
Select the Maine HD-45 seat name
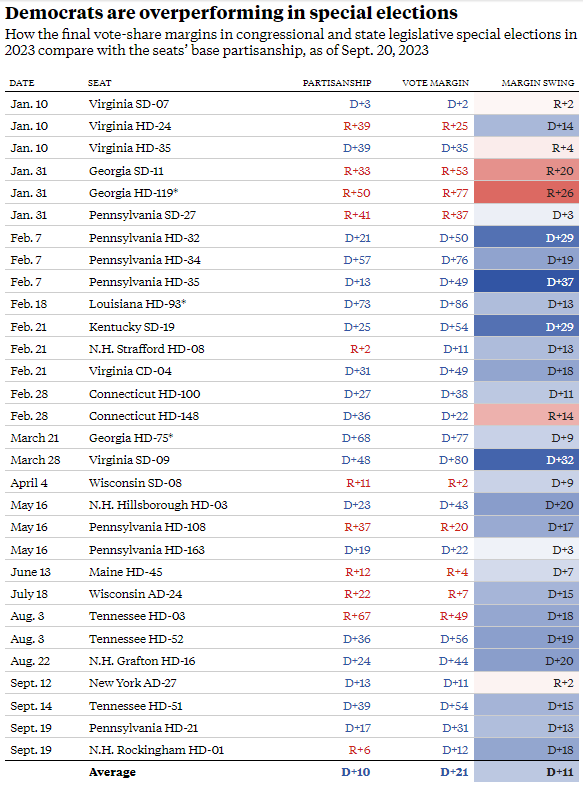coord(125,572)
